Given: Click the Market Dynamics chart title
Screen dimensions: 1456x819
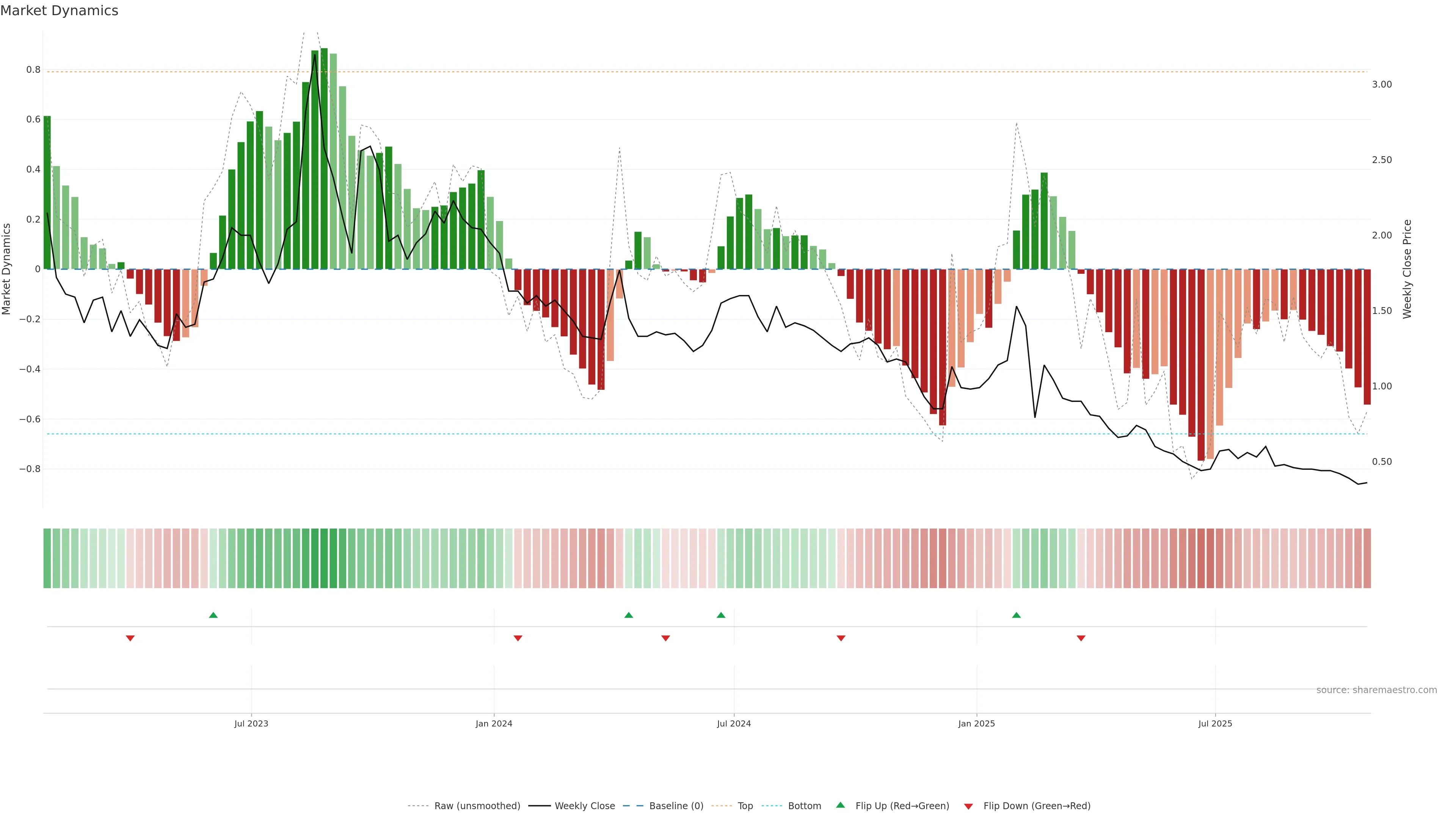Looking at the screenshot, I should pos(60,11).
